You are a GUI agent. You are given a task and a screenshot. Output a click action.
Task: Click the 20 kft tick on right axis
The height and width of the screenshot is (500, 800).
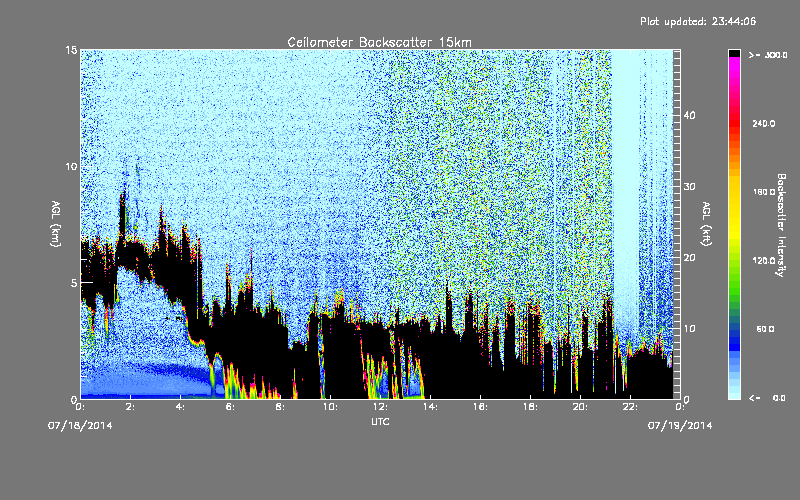689,258
